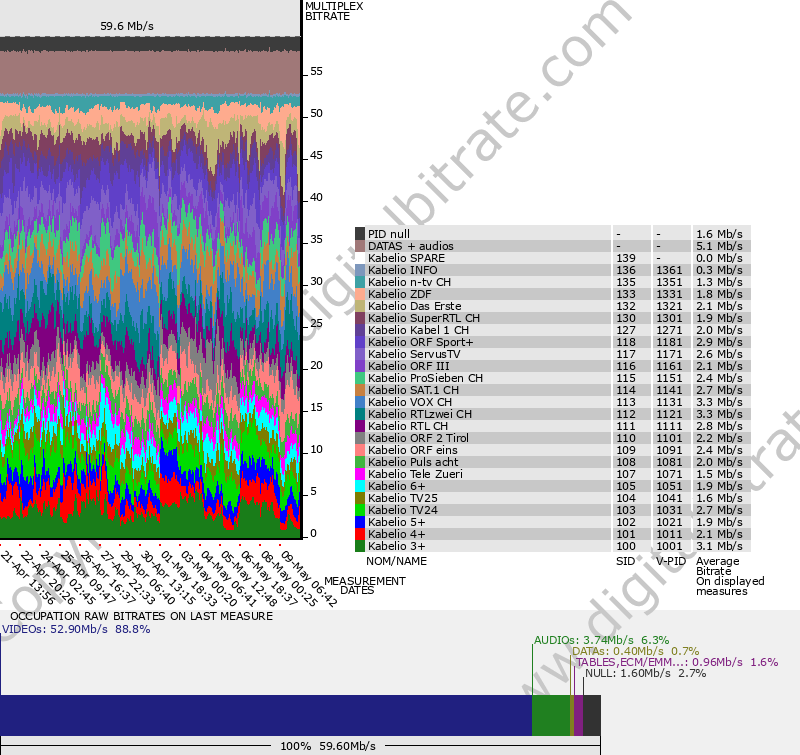The image size is (800, 755).
Task: Click the 'Kabelio ORF III' channel name
Action: click(x=409, y=366)
